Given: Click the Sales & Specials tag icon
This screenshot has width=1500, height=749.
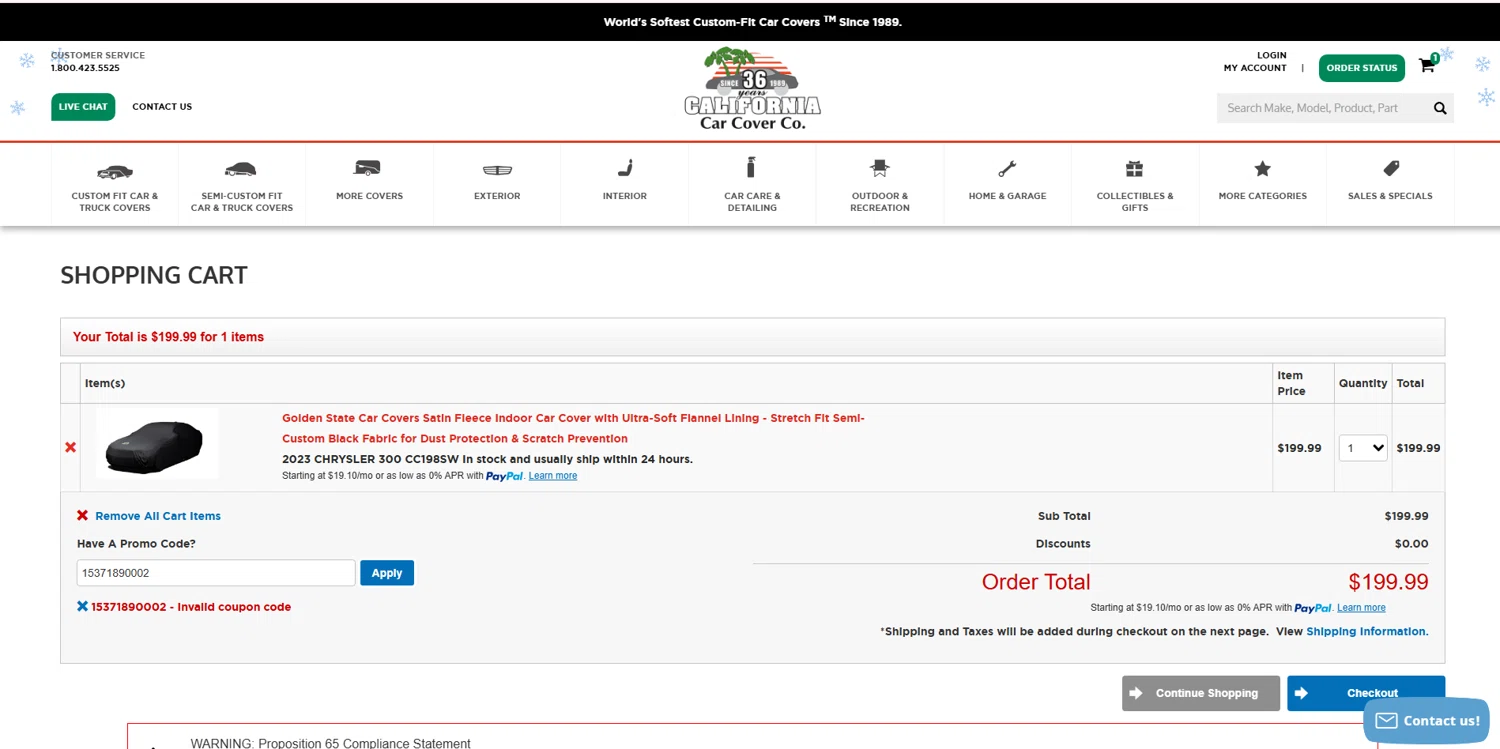Looking at the screenshot, I should click(x=1391, y=168).
